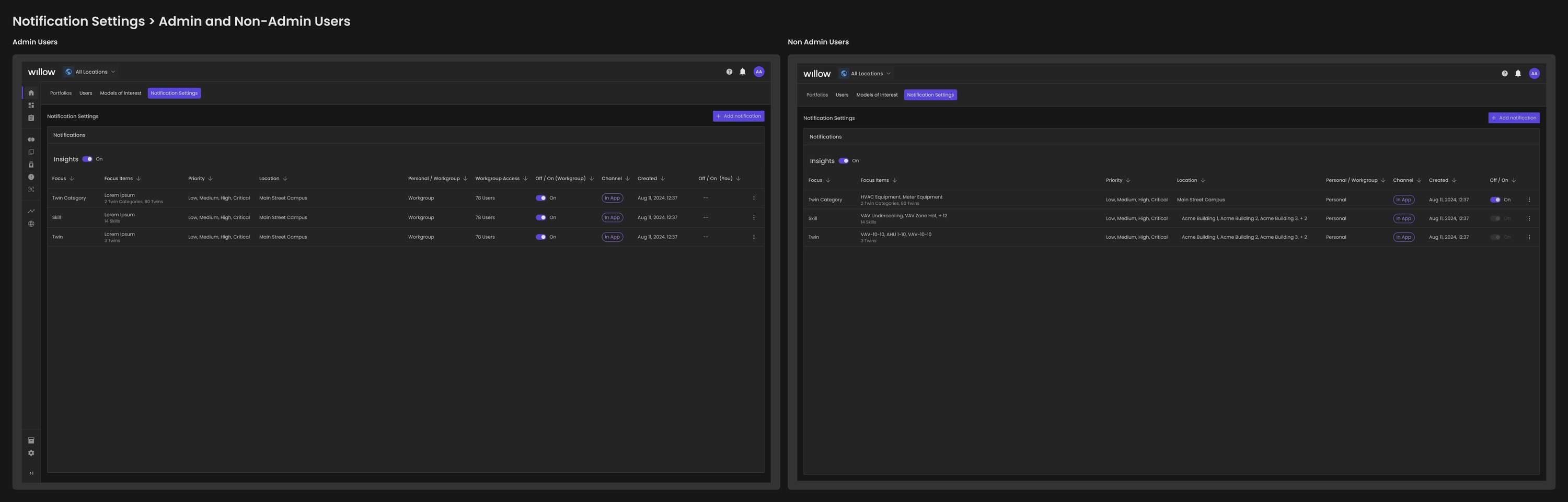
Task: Open more options for Admin Skill row
Action: coord(754,218)
